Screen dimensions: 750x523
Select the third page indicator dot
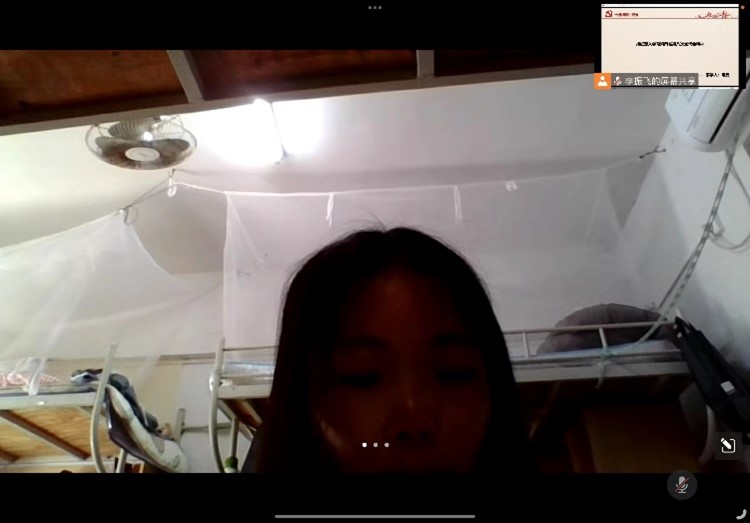(x=386, y=445)
